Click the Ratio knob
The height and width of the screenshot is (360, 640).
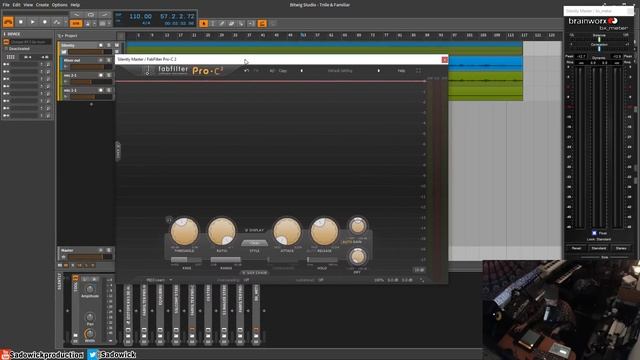(x=222, y=231)
